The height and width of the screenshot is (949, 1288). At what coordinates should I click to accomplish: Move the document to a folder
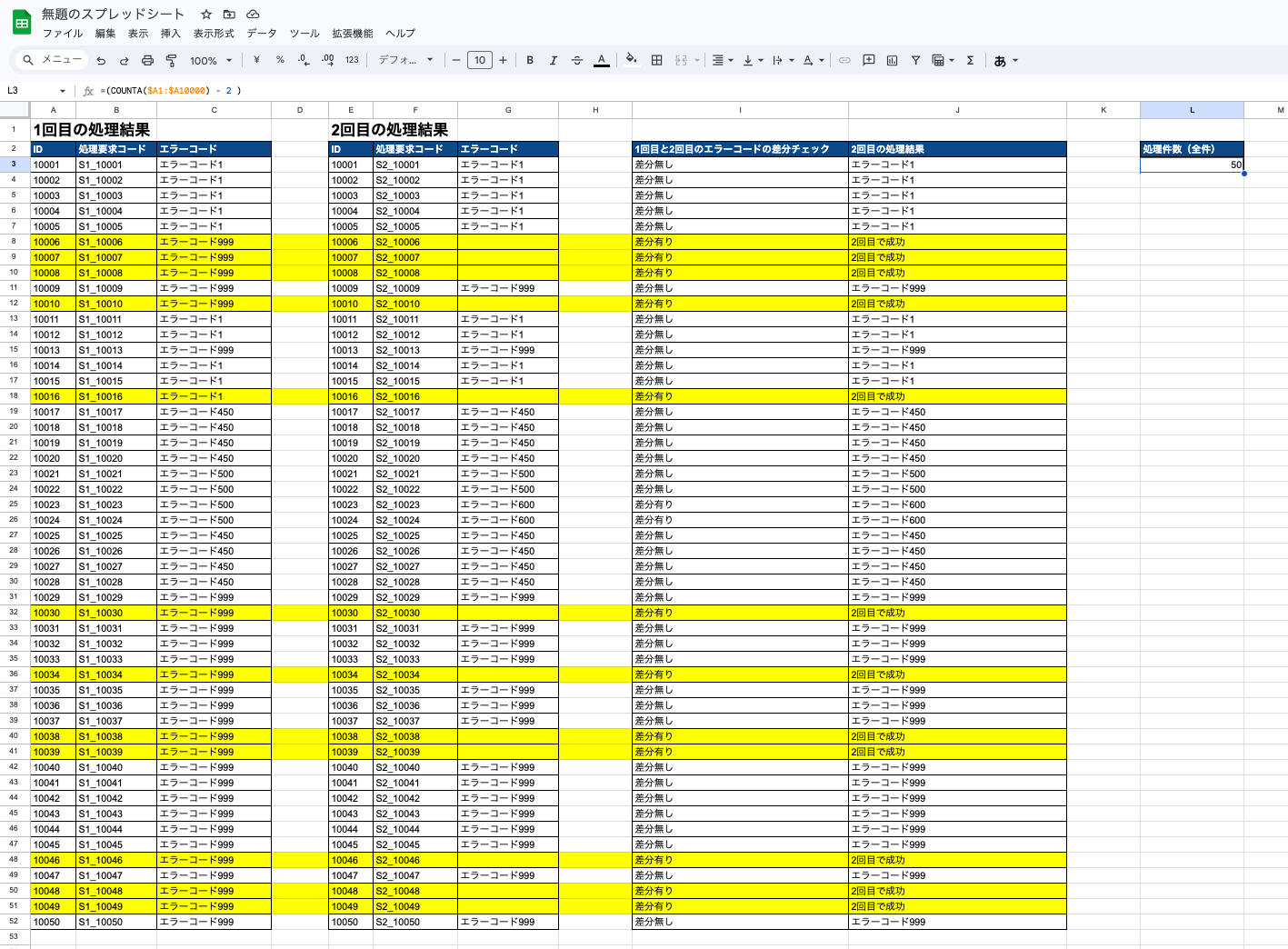[x=229, y=15]
